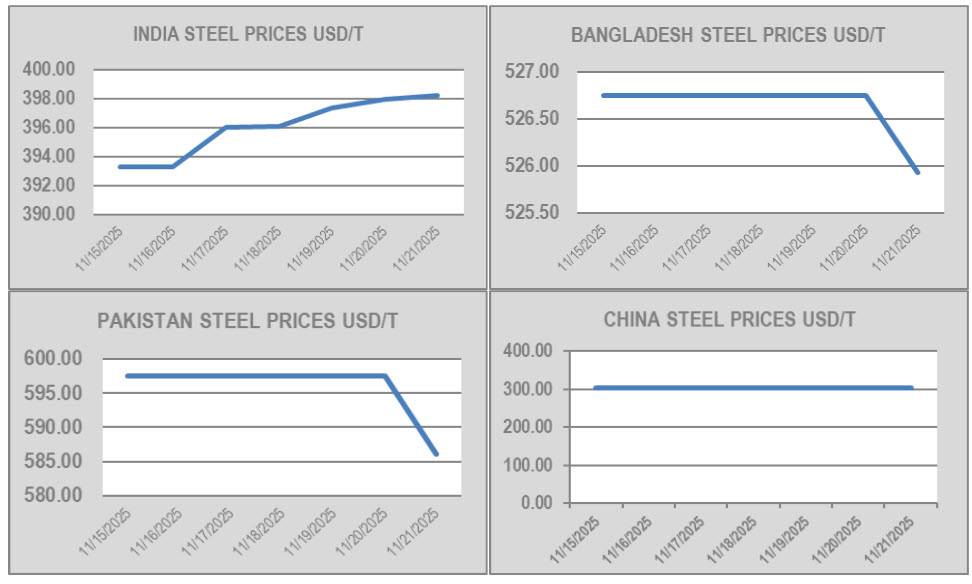Select the Bangladesh Steel Prices chart title
This screenshot has height=584, width=972.
pyautogui.click(x=727, y=35)
